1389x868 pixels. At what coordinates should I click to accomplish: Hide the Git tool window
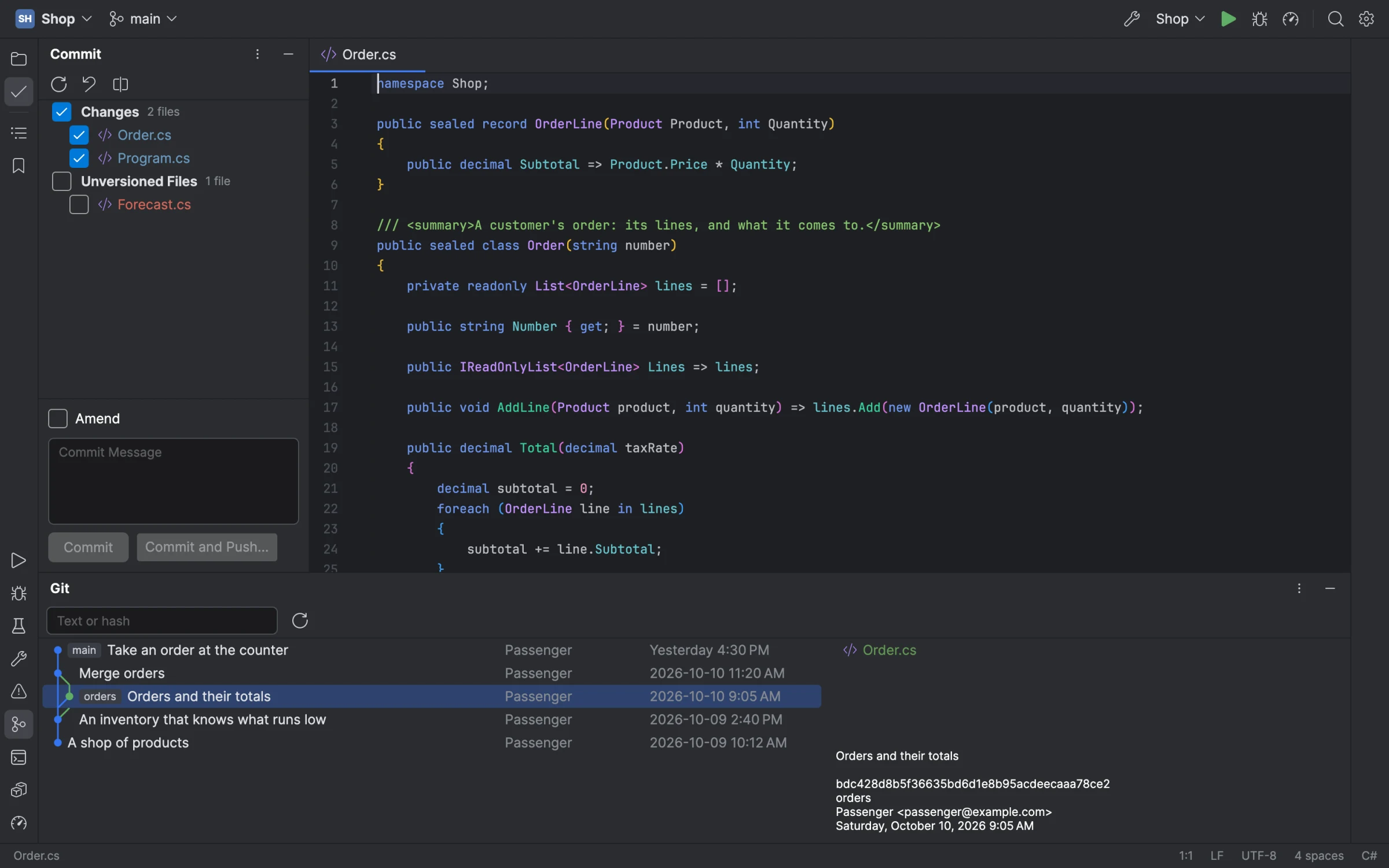pyautogui.click(x=1330, y=589)
